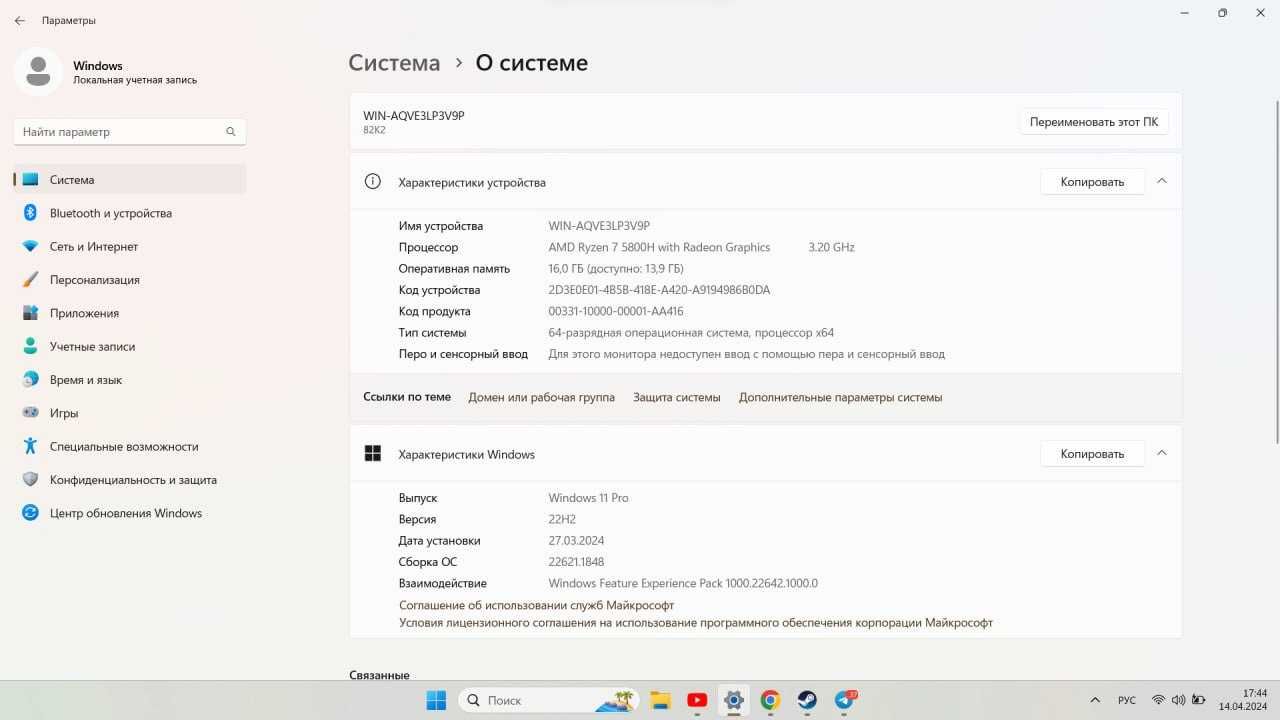Click RAM value 16,0 ГБ
The width and height of the screenshot is (1280, 720).
point(616,268)
